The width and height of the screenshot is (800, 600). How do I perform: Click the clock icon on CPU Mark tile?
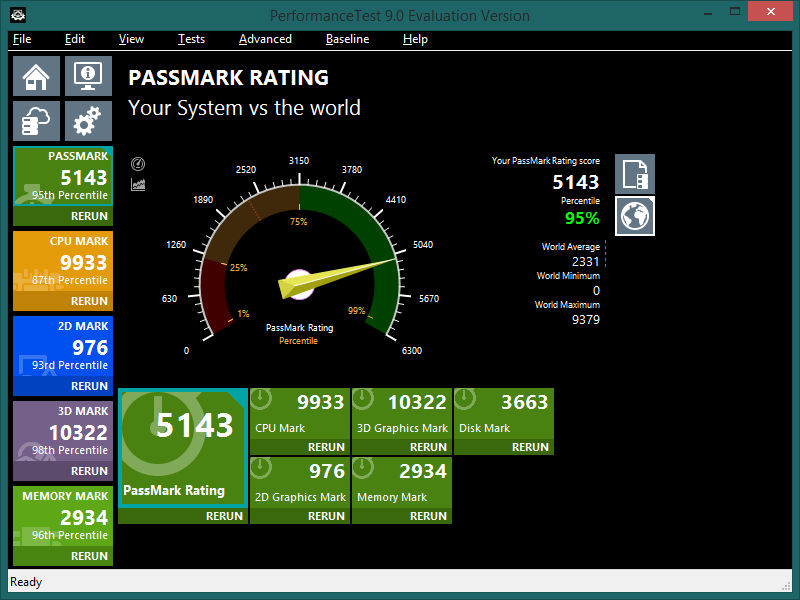tap(261, 399)
